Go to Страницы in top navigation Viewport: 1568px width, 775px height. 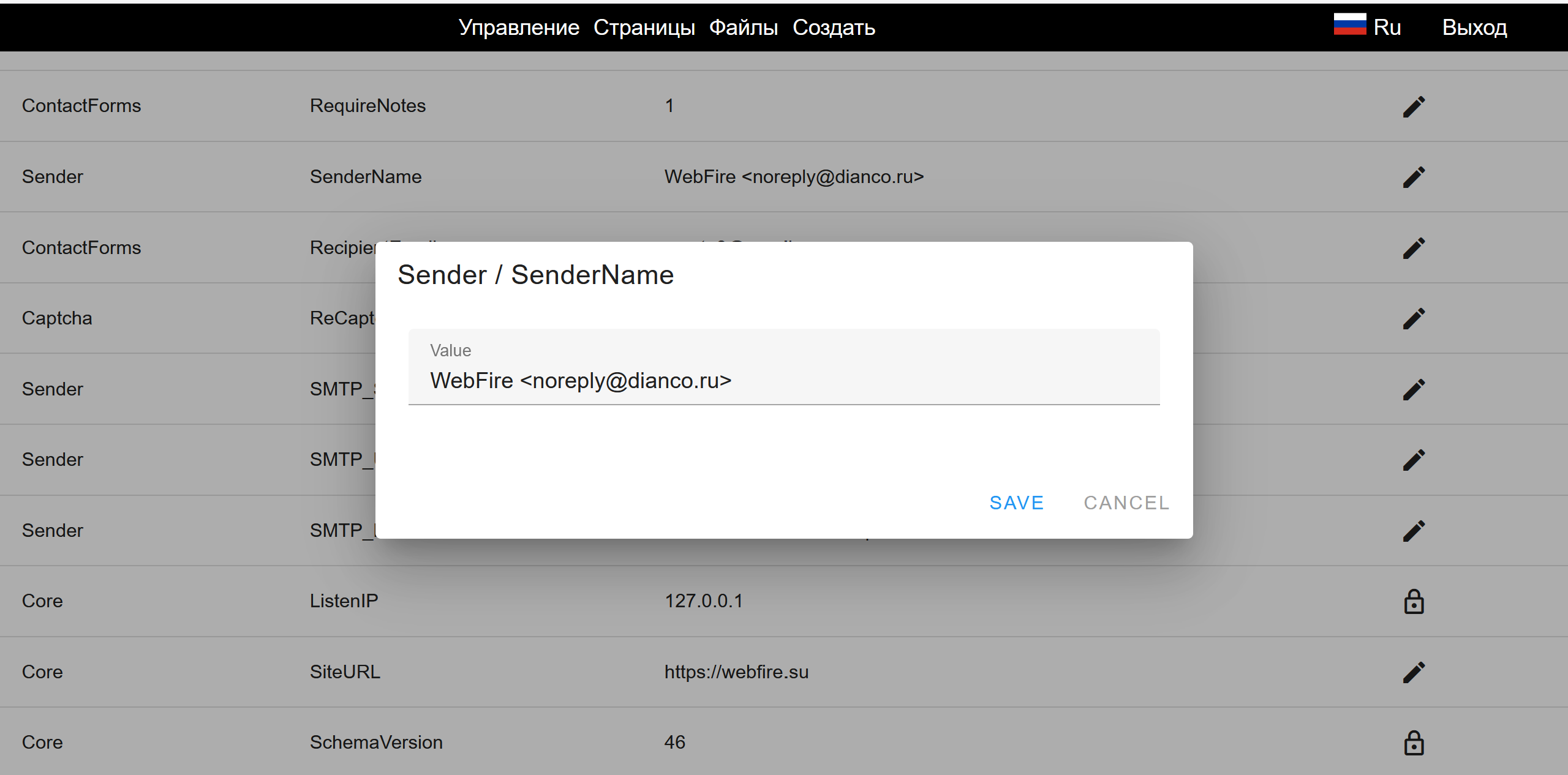(x=644, y=28)
